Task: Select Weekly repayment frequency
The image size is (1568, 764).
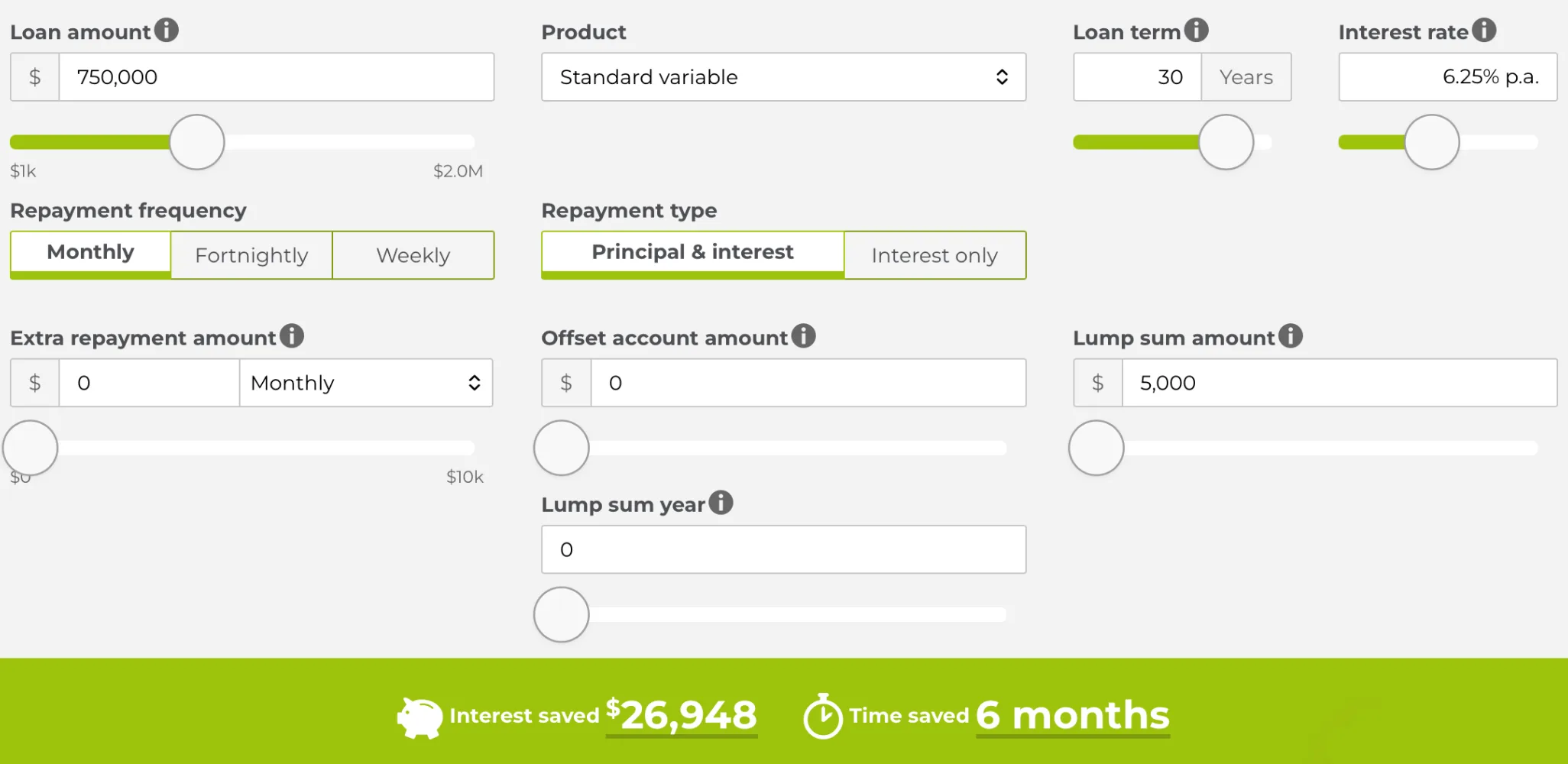Action: click(x=413, y=255)
